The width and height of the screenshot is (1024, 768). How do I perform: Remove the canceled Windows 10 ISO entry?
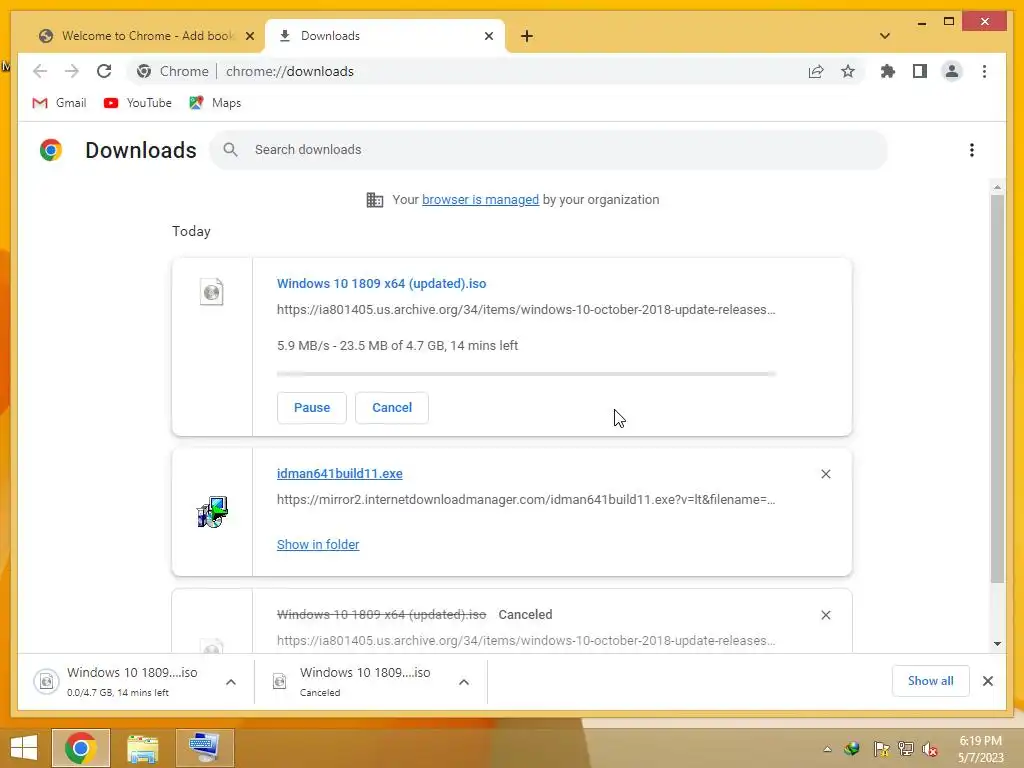click(825, 615)
